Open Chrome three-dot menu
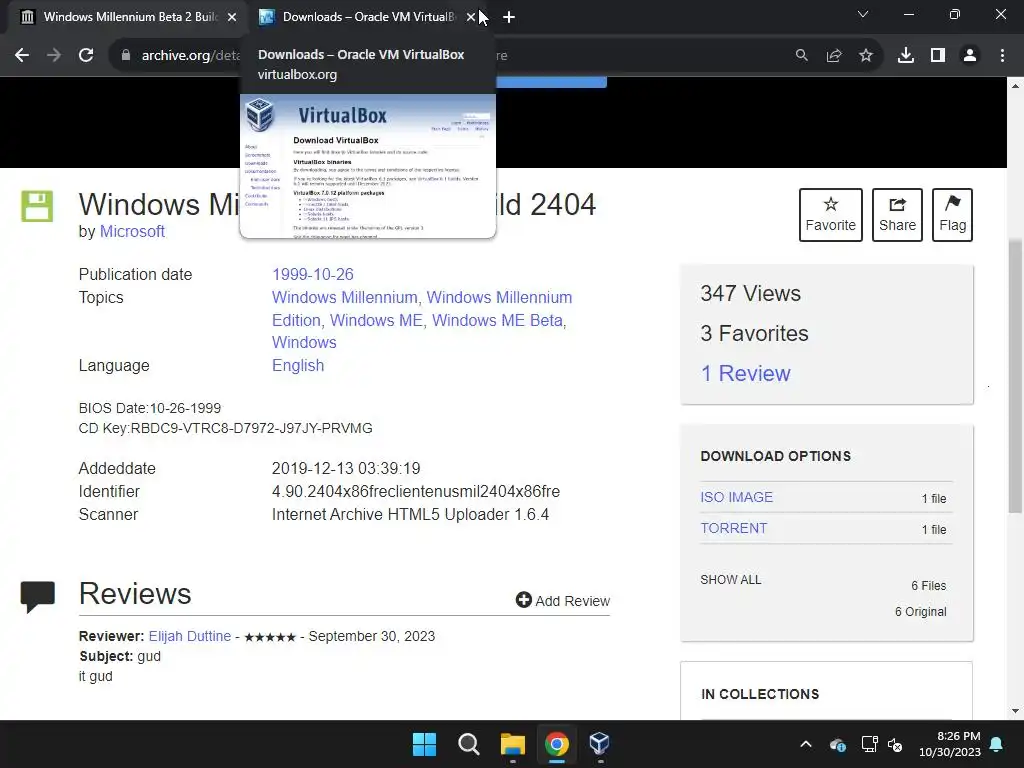Image resolution: width=1024 pixels, height=768 pixels. [x=1002, y=56]
